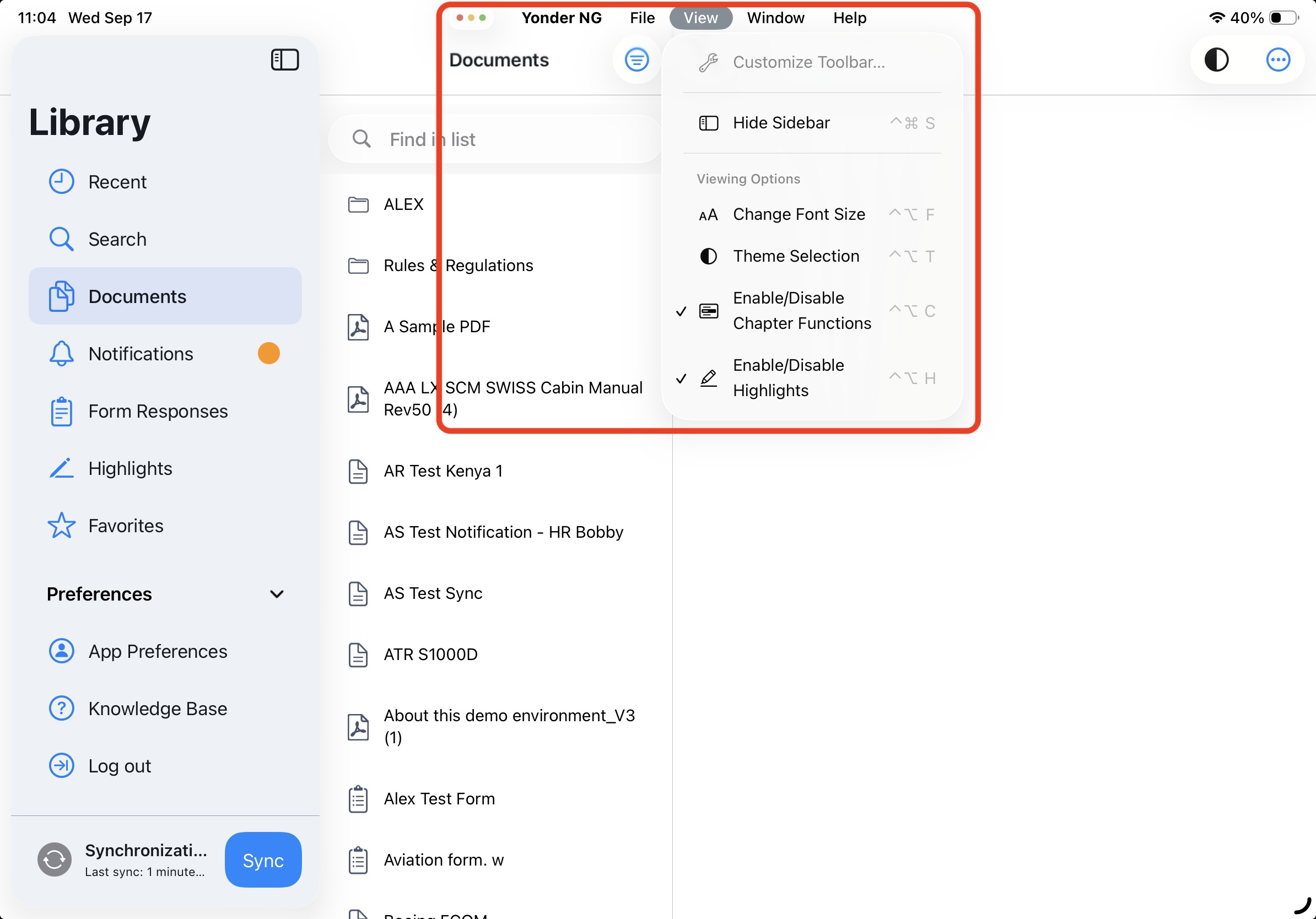This screenshot has width=1316, height=919.
Task: Open the File menu
Action: pos(641,18)
